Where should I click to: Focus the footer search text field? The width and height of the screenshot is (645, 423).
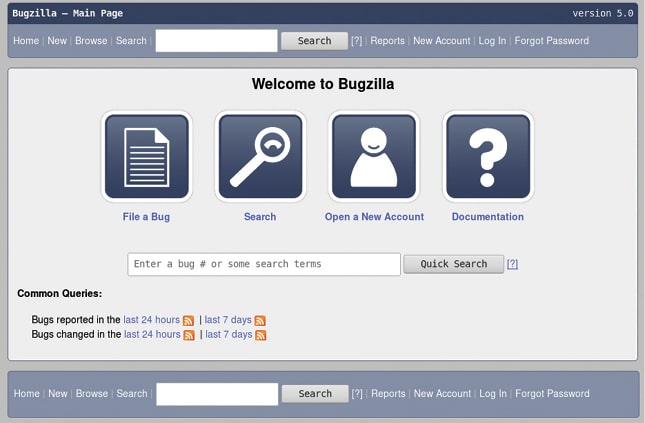coord(217,394)
